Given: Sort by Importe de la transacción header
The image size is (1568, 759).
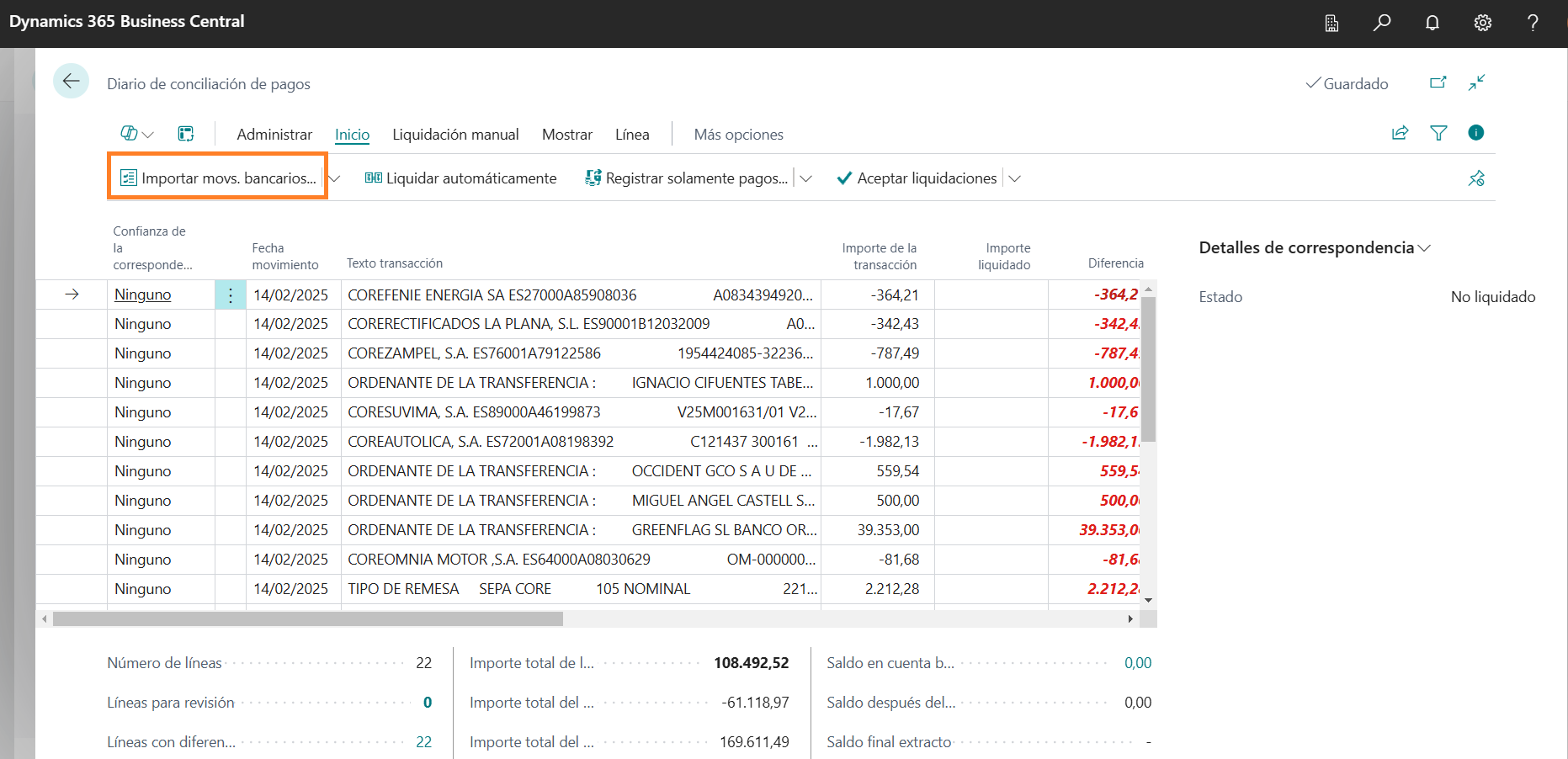Looking at the screenshot, I should (x=879, y=256).
